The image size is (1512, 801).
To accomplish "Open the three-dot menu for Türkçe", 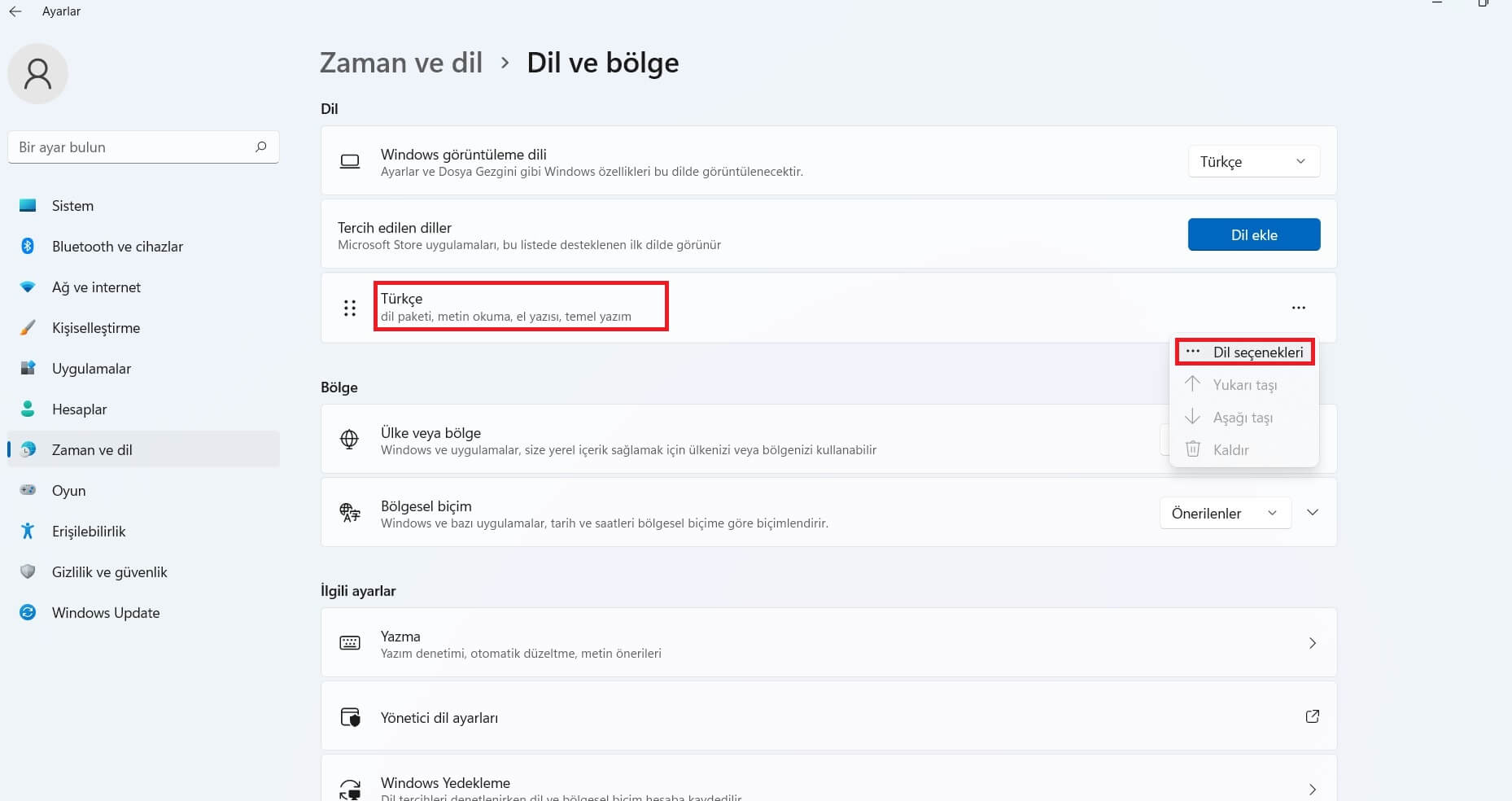I will (1298, 308).
